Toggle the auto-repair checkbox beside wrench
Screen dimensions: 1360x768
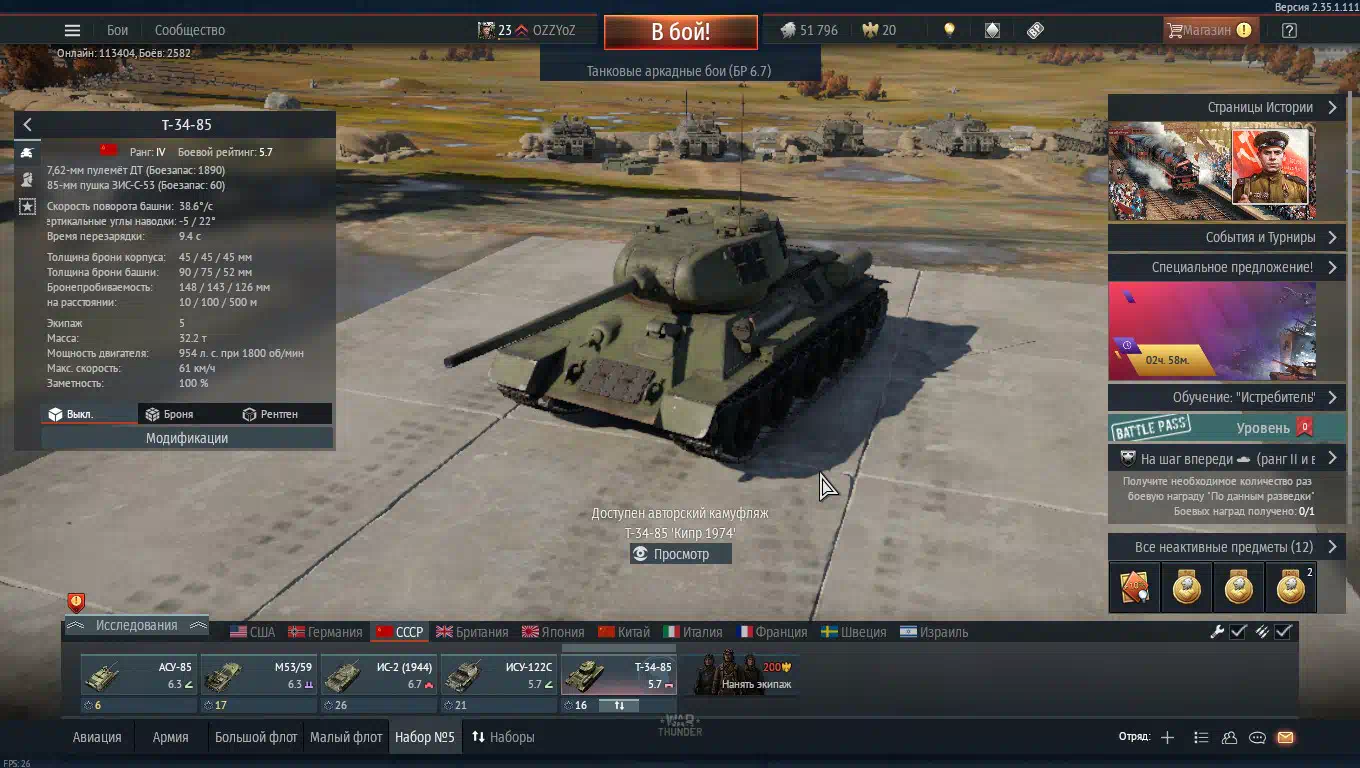point(1238,631)
